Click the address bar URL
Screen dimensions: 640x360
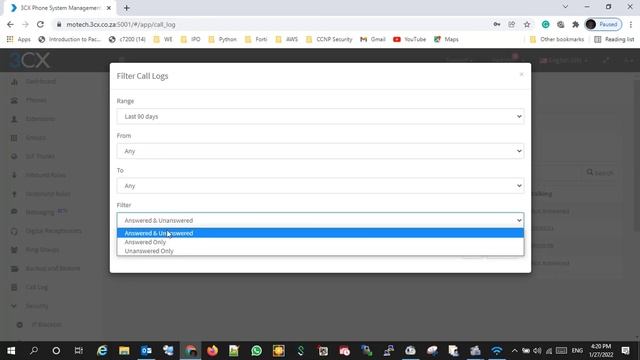tap(121, 24)
